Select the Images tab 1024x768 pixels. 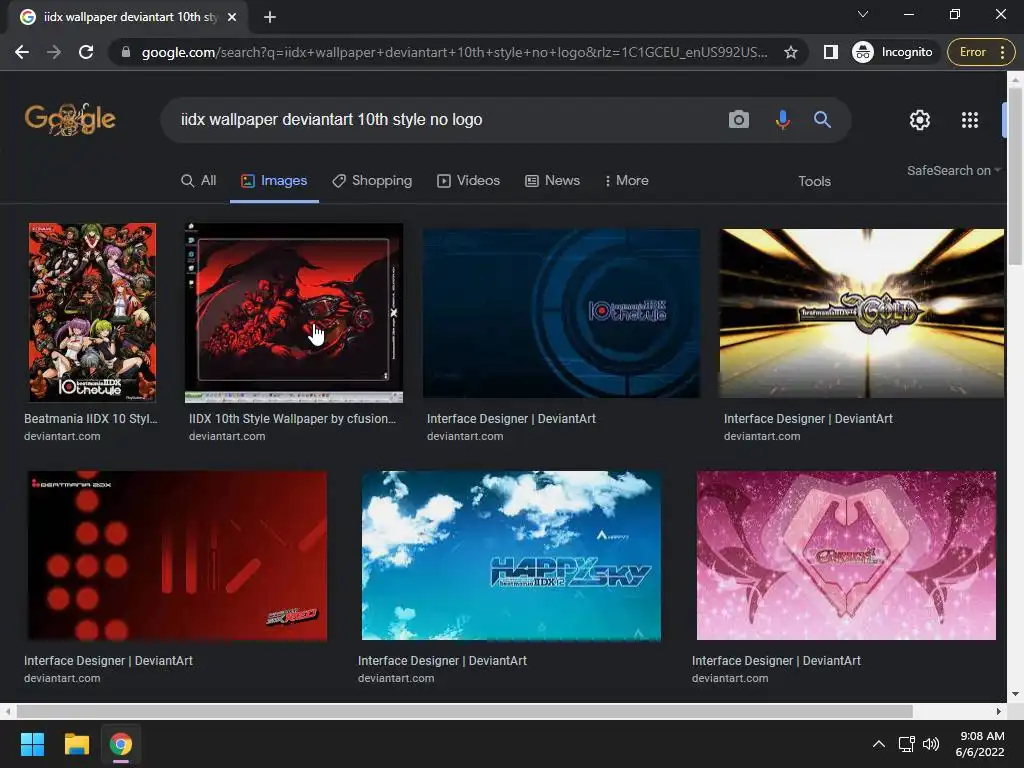[274, 181]
